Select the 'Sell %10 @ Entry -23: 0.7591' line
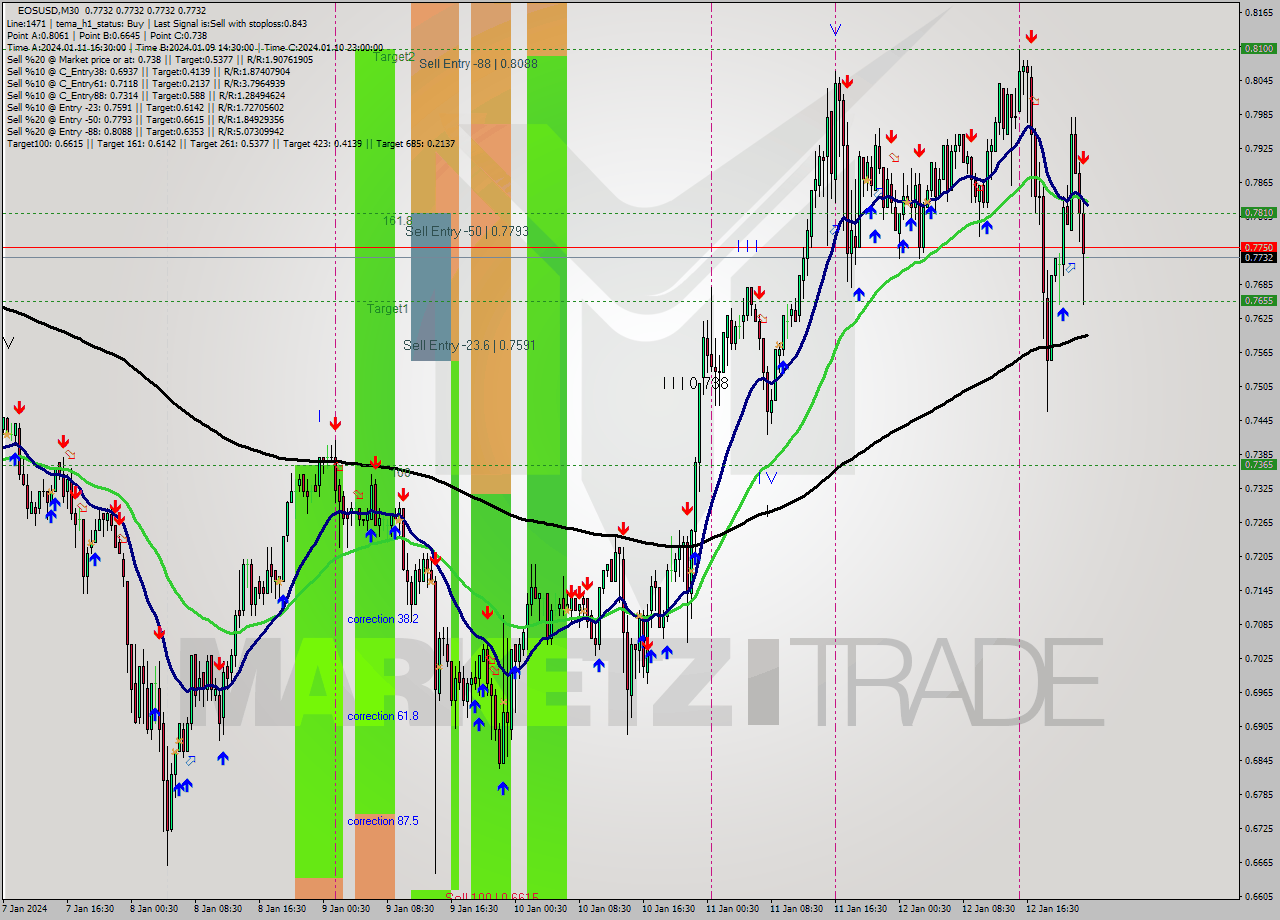 click(x=145, y=107)
